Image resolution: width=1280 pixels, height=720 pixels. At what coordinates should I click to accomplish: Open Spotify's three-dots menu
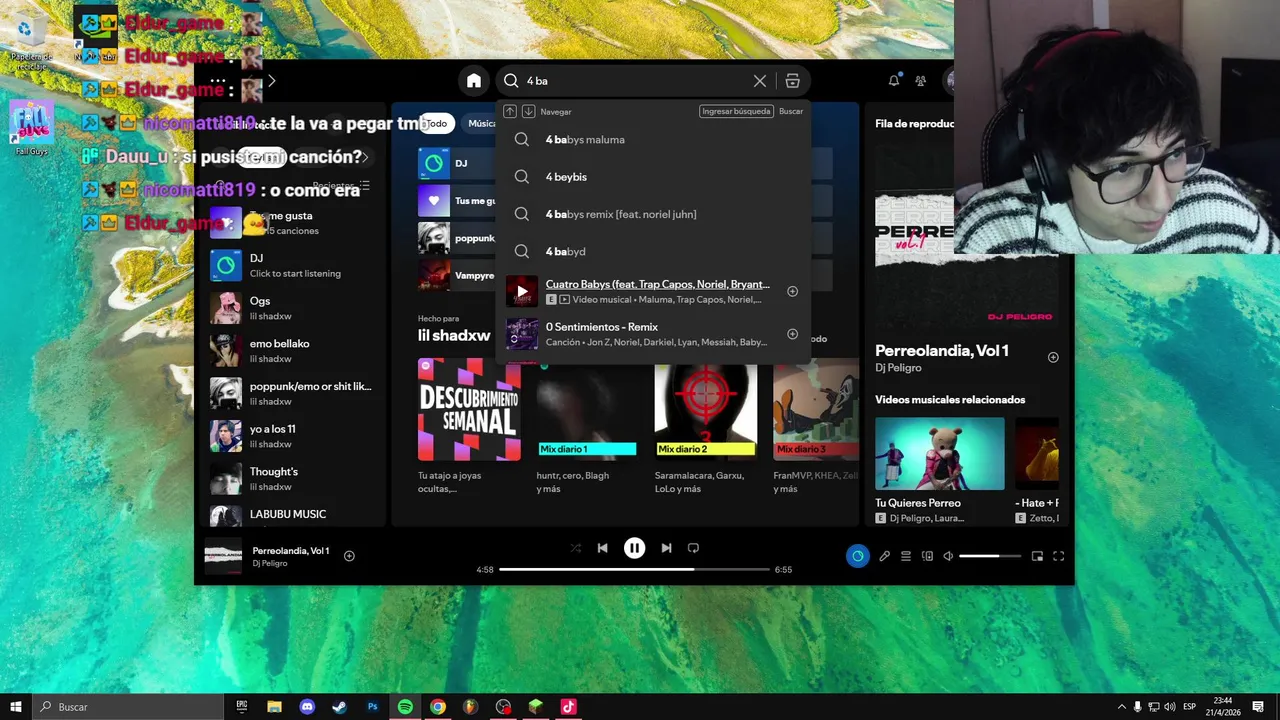(x=218, y=81)
